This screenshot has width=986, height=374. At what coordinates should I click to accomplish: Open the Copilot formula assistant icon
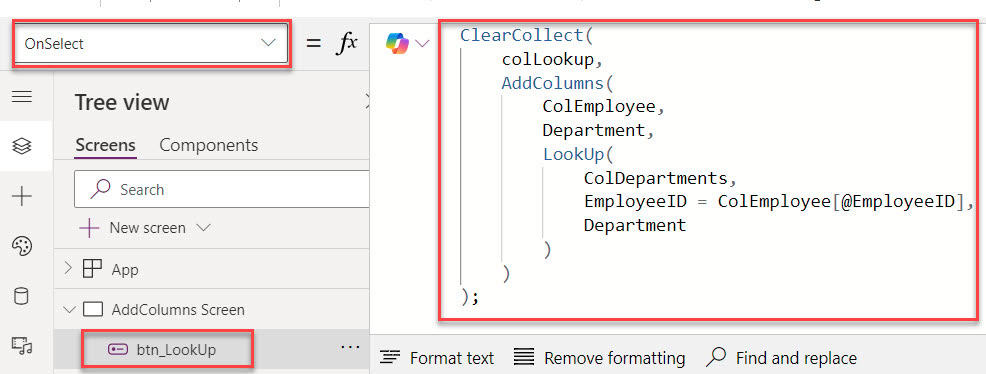tap(398, 43)
